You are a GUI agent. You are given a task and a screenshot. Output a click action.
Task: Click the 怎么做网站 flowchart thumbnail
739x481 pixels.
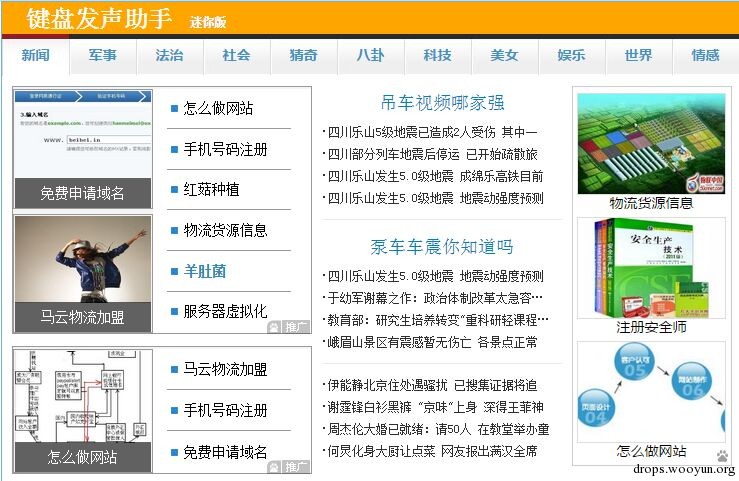[x=83, y=411]
